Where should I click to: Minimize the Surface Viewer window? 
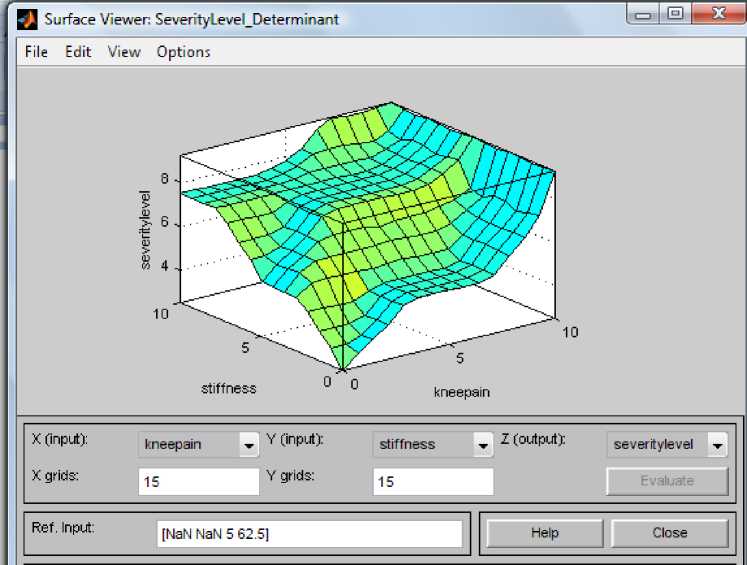pos(643,14)
